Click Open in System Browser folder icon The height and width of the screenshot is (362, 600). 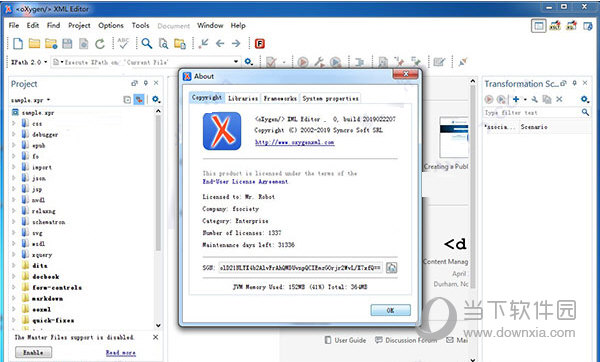(180, 44)
